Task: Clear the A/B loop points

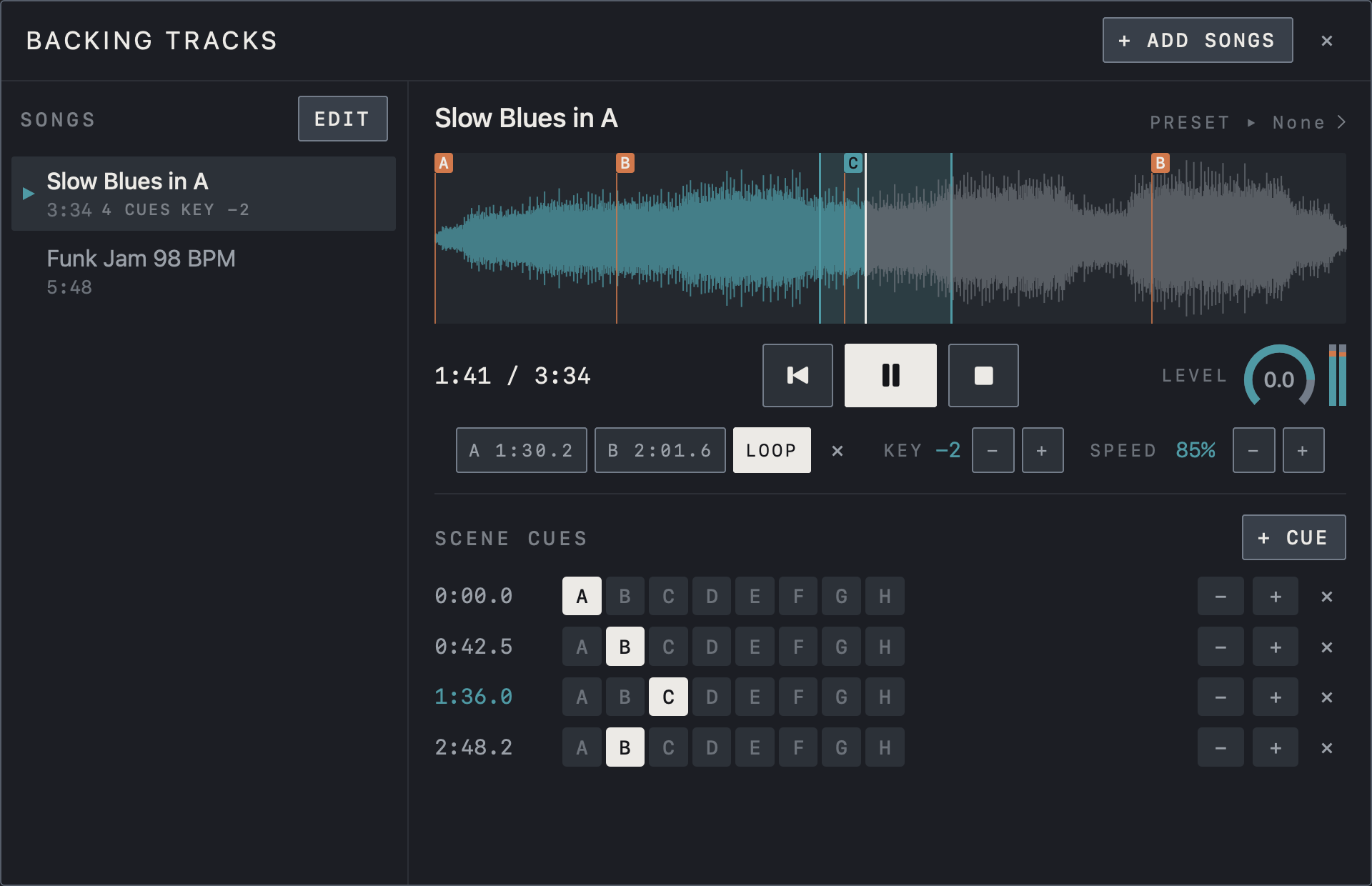Action: 837,451
